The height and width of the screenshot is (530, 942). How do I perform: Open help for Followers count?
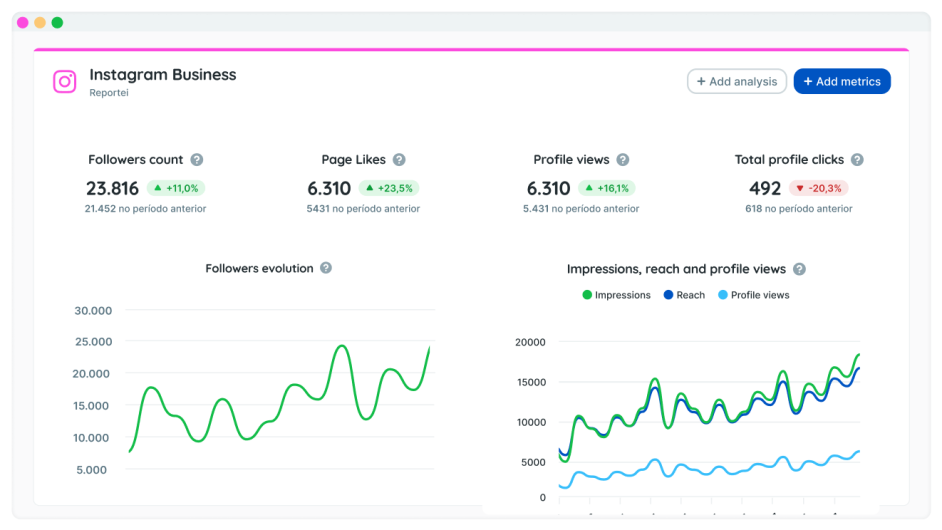coord(197,160)
